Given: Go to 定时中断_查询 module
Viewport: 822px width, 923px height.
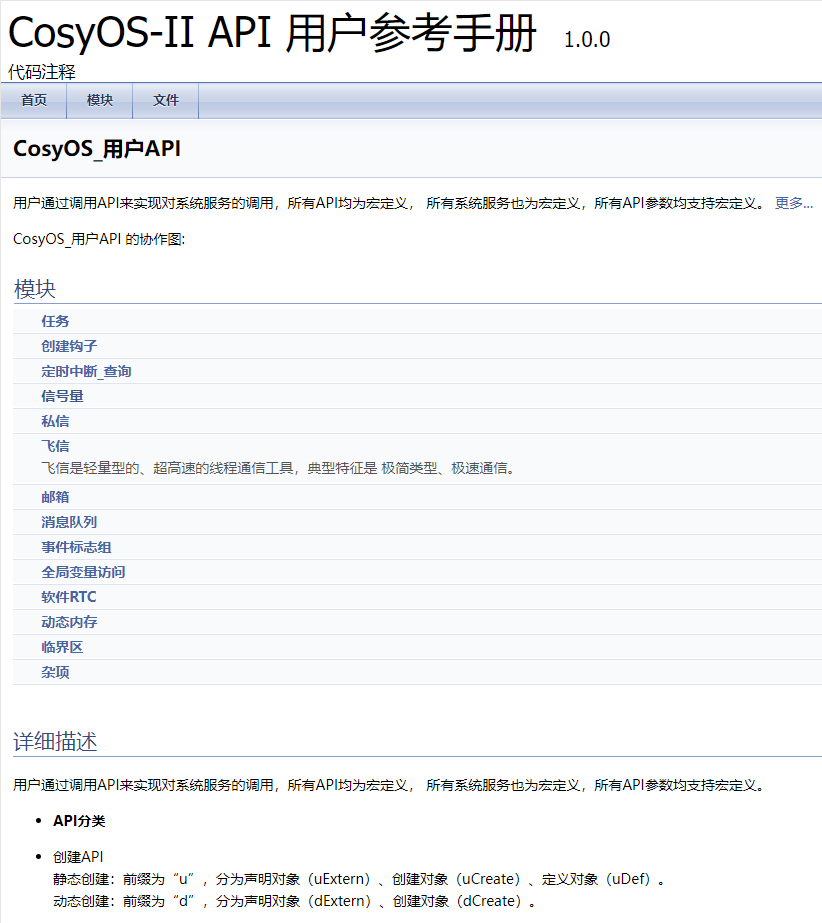Looking at the screenshot, I should 86,371.
